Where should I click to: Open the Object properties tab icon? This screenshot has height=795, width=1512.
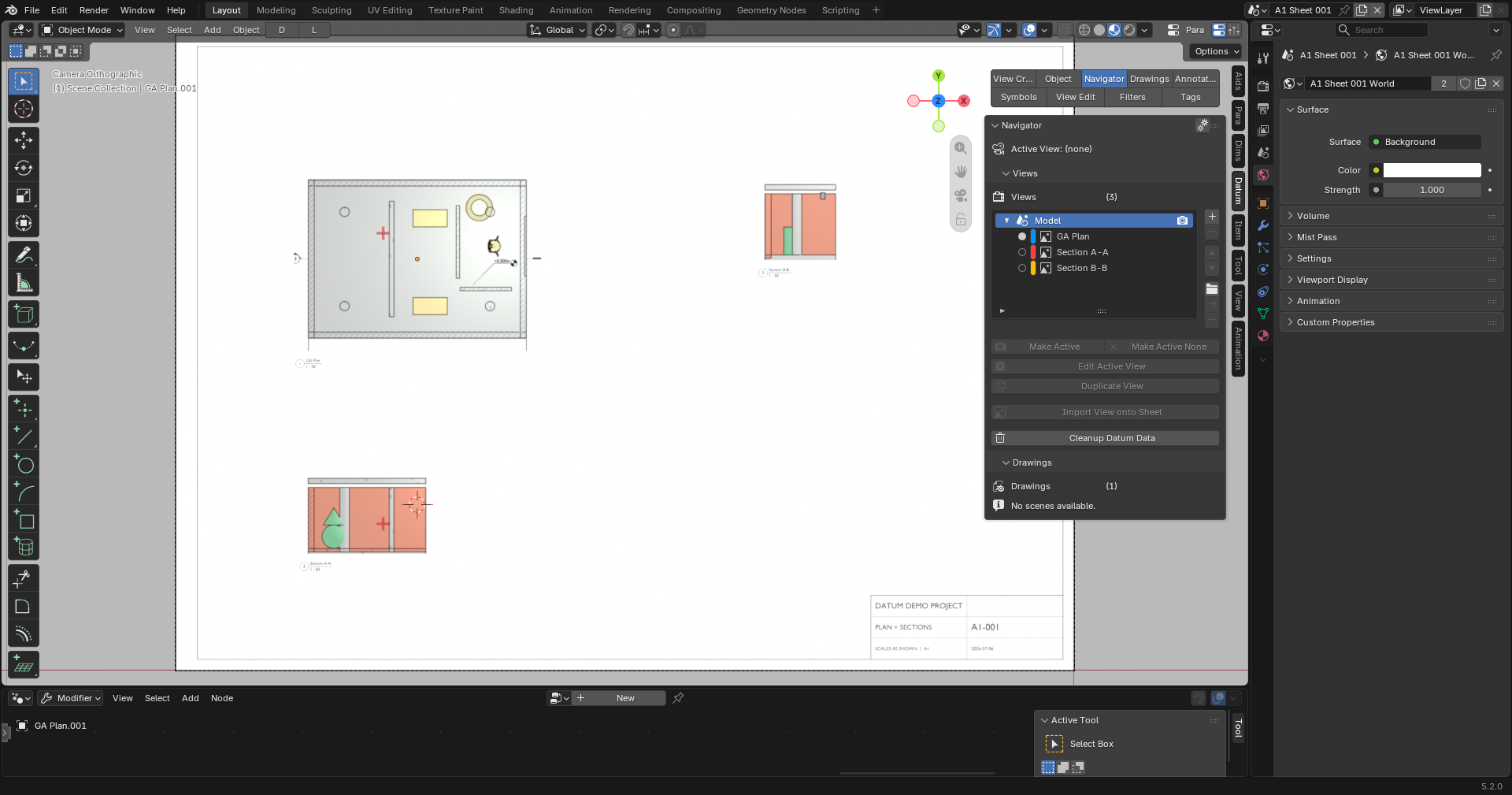click(x=1263, y=203)
